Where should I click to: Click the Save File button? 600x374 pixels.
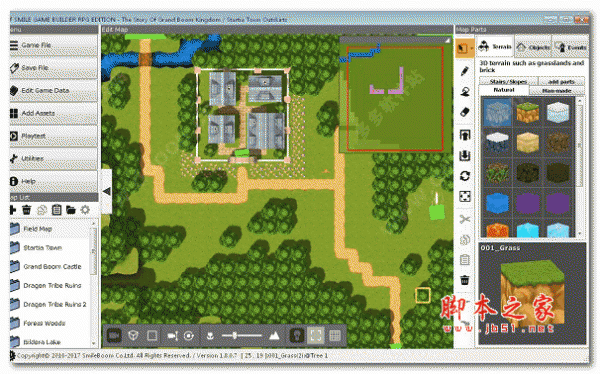coord(54,68)
